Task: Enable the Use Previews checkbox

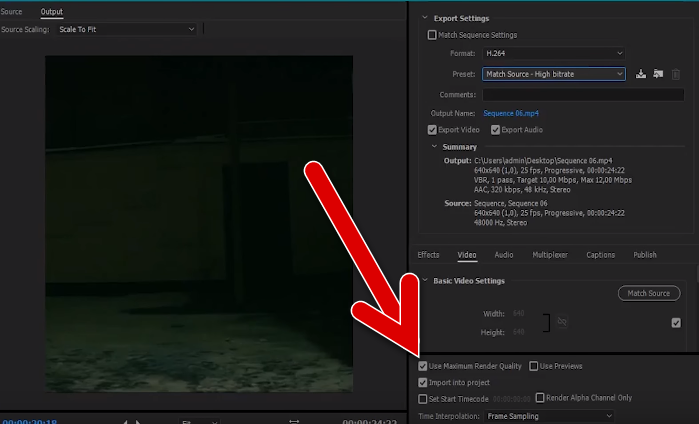Action: 534,366
